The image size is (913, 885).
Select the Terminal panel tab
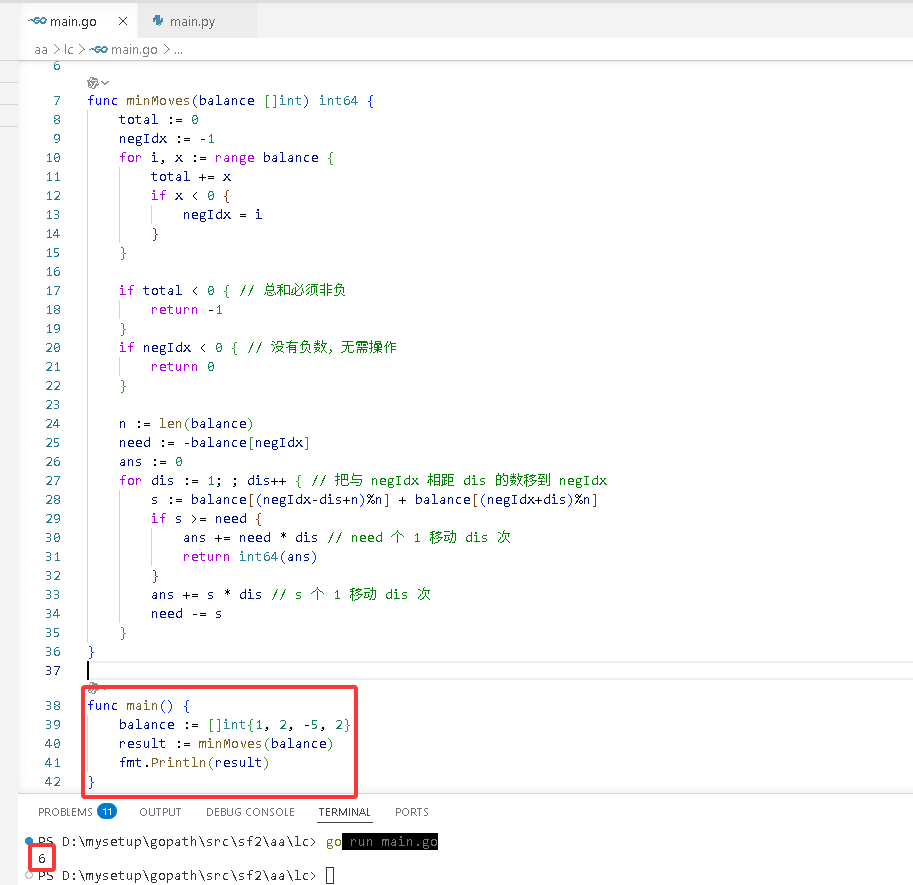[344, 812]
